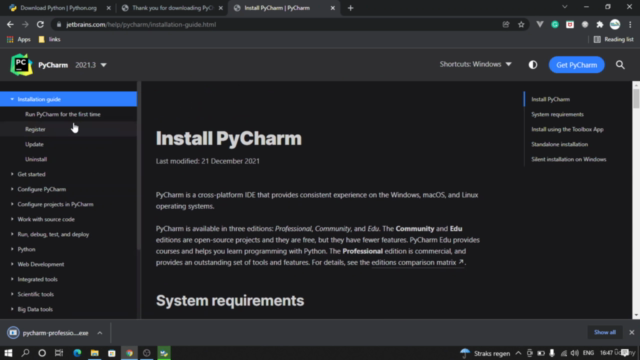The height and width of the screenshot is (360, 640).
Task: Open the Windows Start menu
Action: pos(8,353)
